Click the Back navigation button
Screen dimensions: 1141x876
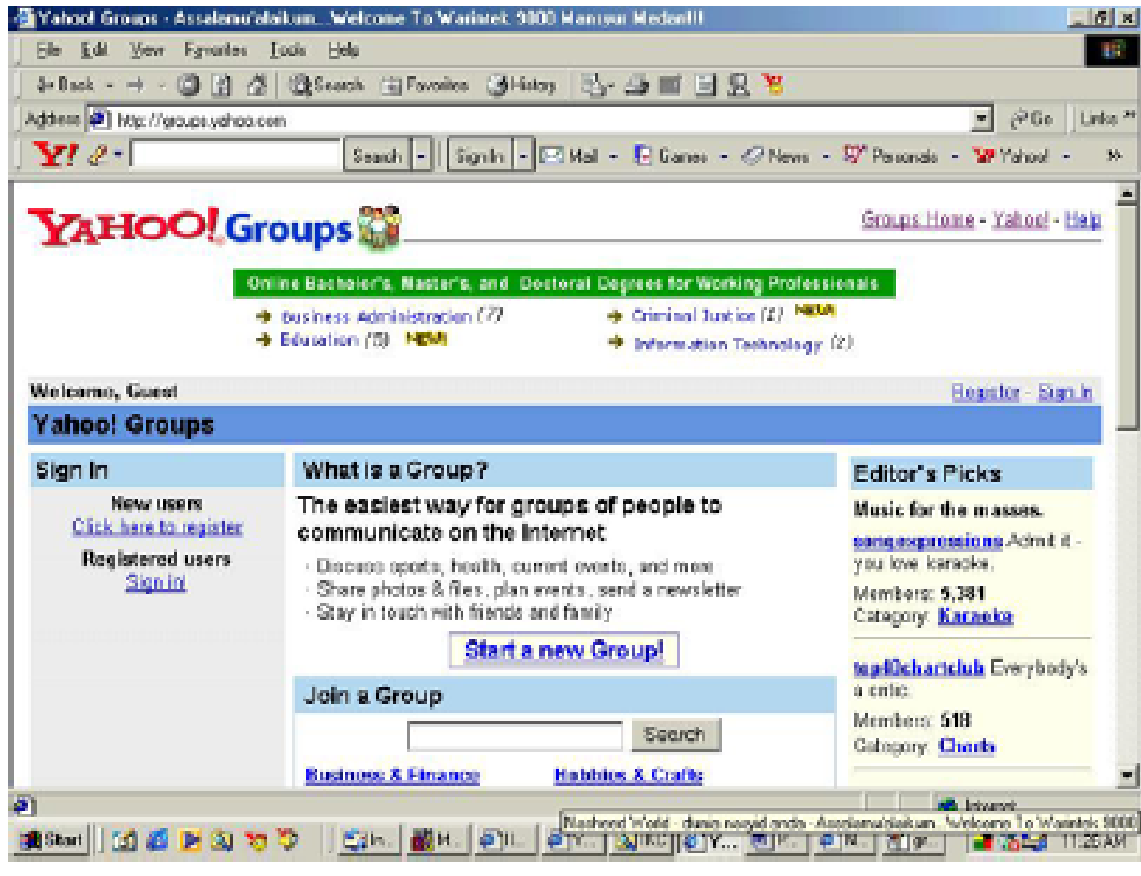pos(65,85)
